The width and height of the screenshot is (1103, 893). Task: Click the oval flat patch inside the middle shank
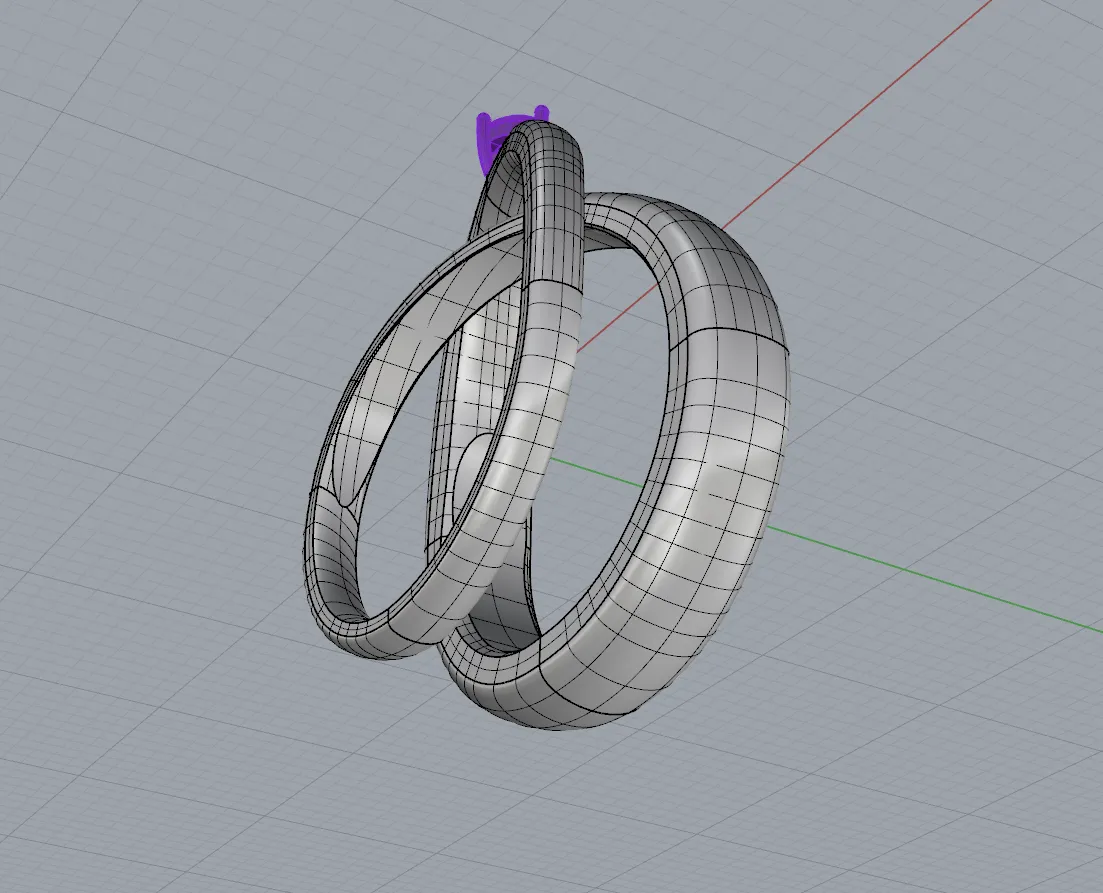pyautogui.click(x=474, y=470)
